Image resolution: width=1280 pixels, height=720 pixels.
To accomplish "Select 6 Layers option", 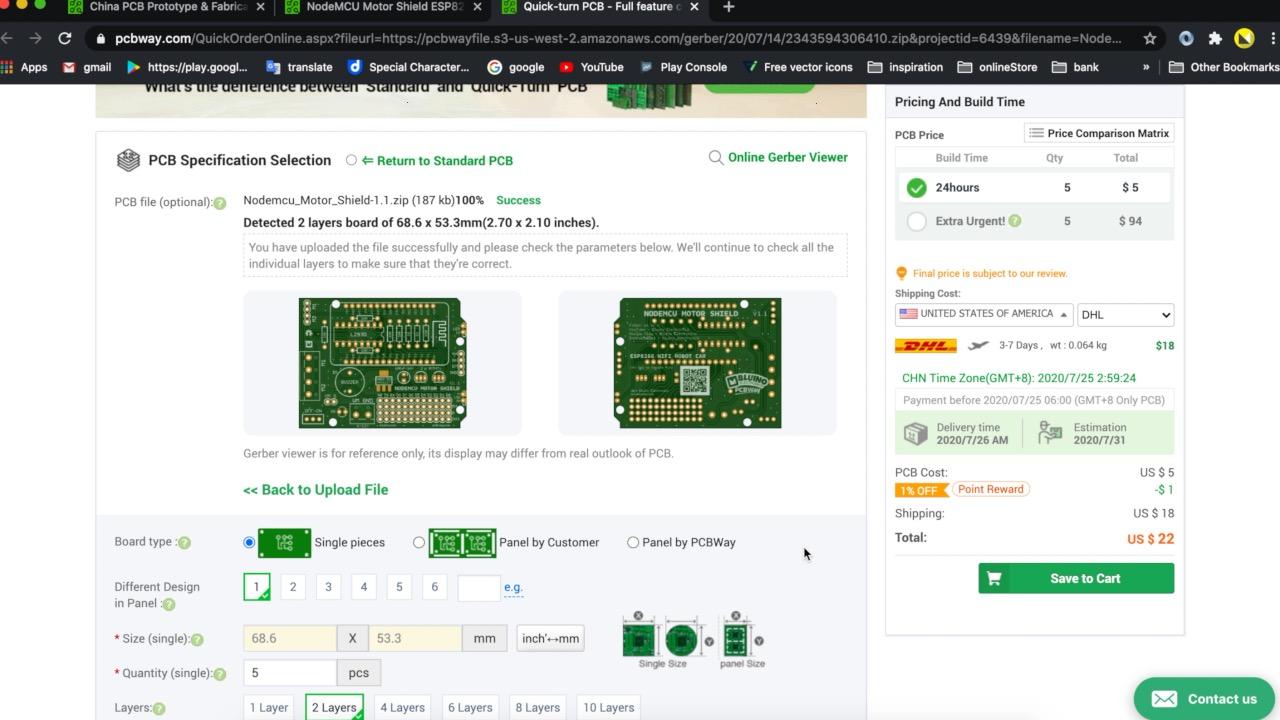I will point(470,707).
